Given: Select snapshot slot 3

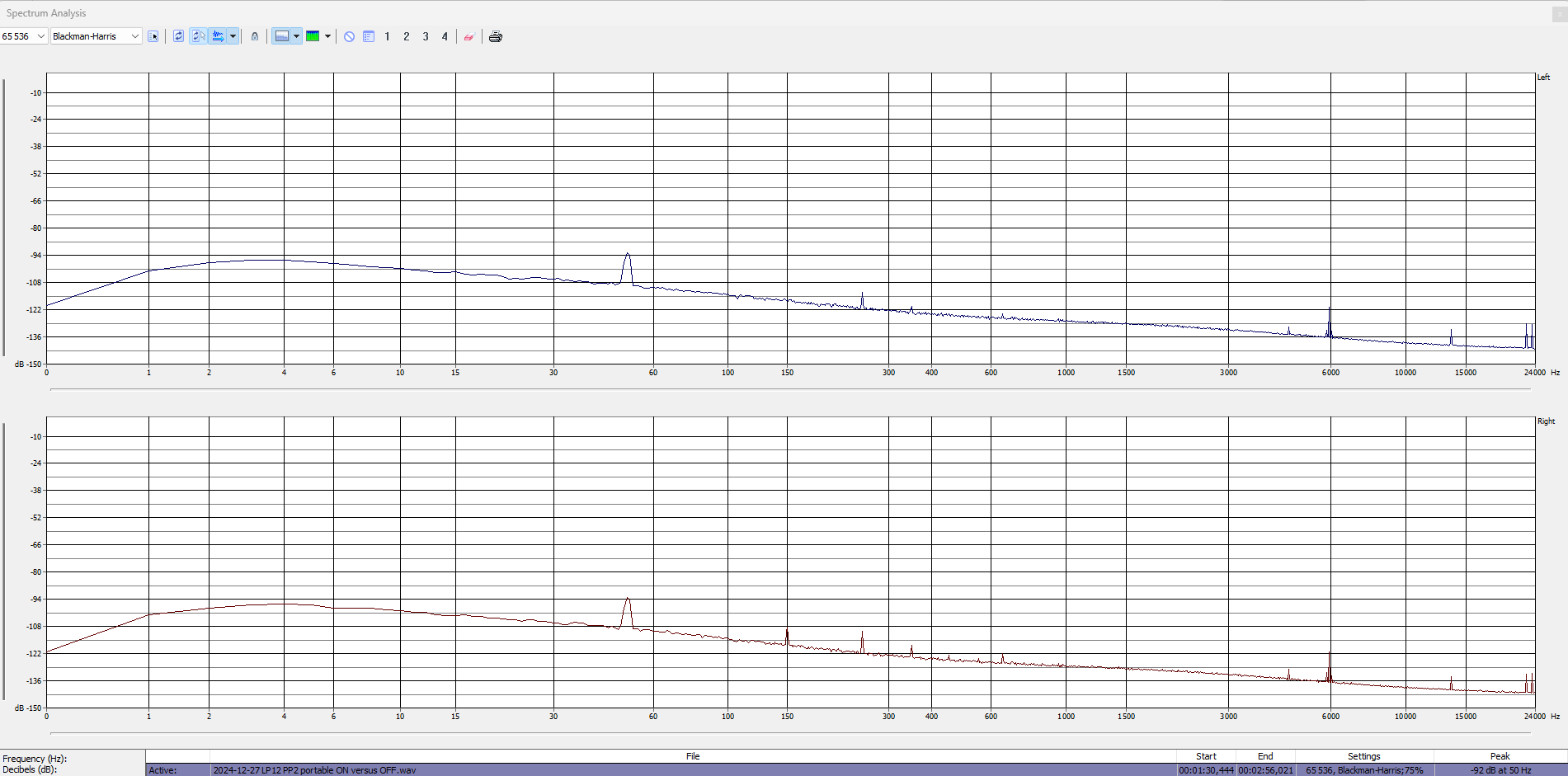Looking at the screenshot, I should click(426, 36).
